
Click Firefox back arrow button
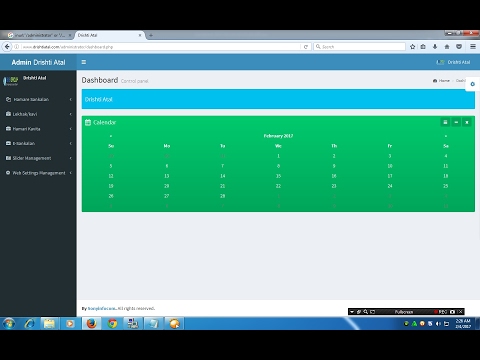[7, 47]
